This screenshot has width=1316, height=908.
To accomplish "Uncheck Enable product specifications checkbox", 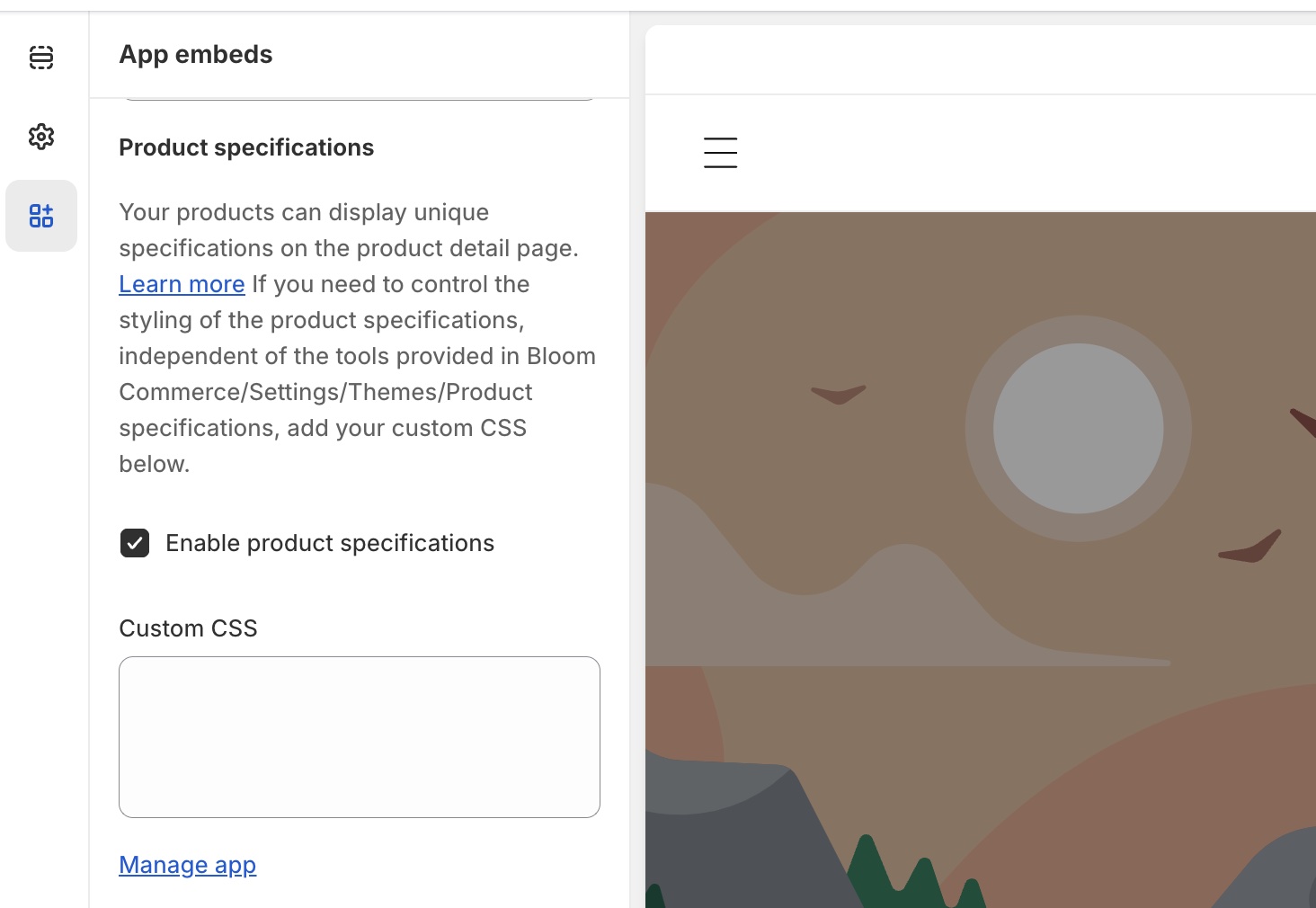I will [x=135, y=543].
